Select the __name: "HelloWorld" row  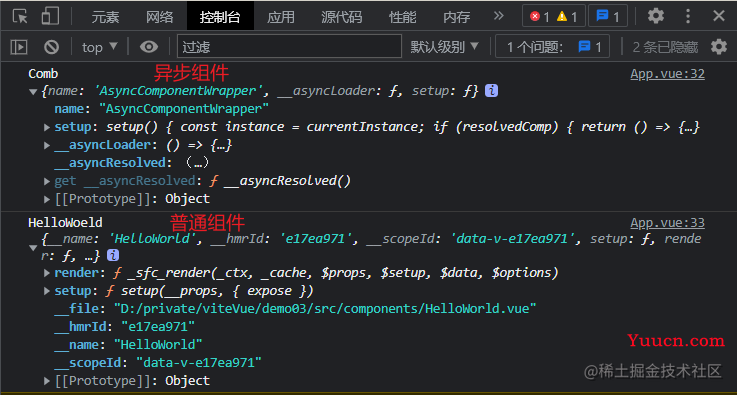(128, 345)
